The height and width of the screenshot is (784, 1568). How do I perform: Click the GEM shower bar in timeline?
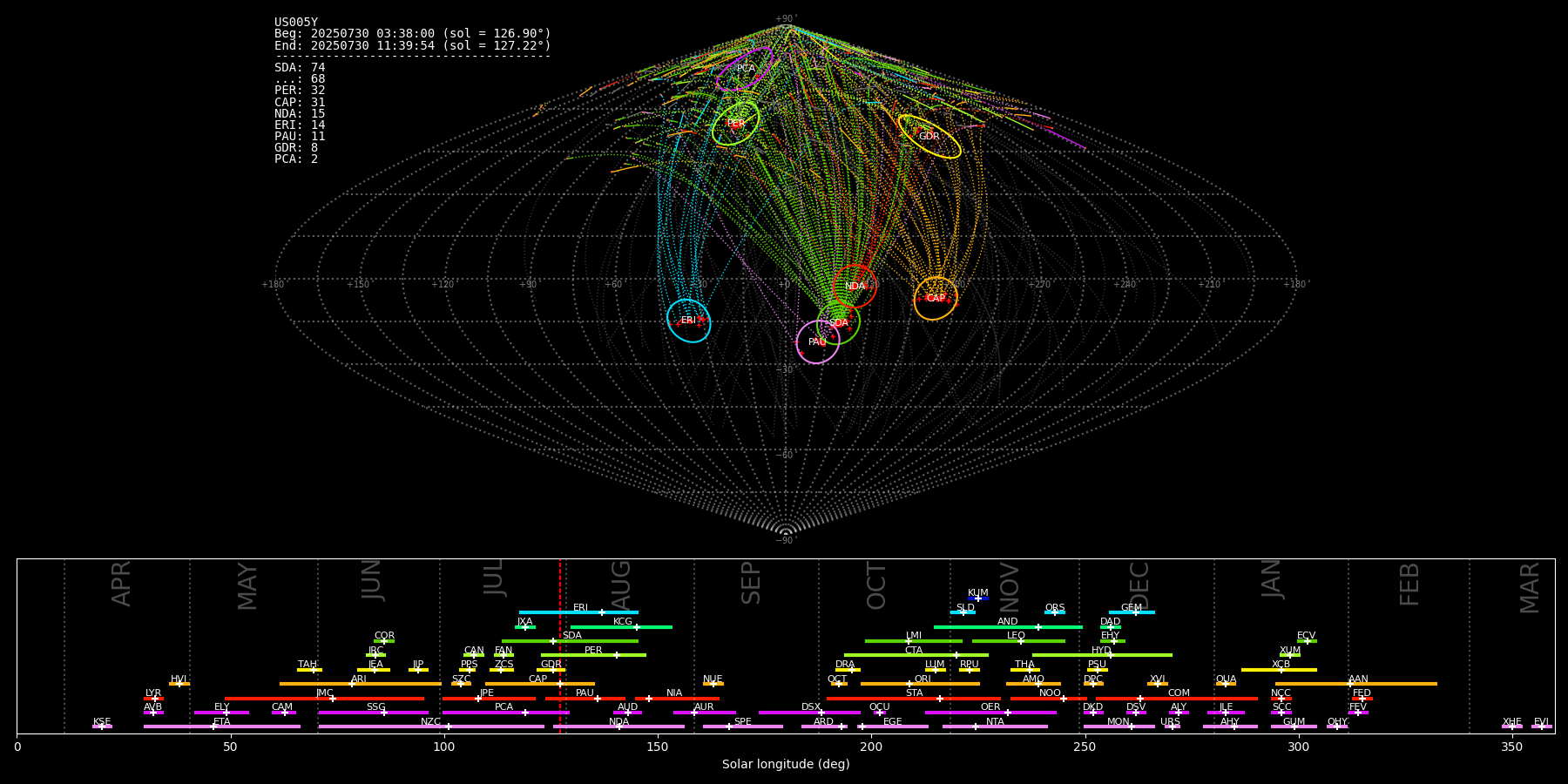coord(1132,612)
